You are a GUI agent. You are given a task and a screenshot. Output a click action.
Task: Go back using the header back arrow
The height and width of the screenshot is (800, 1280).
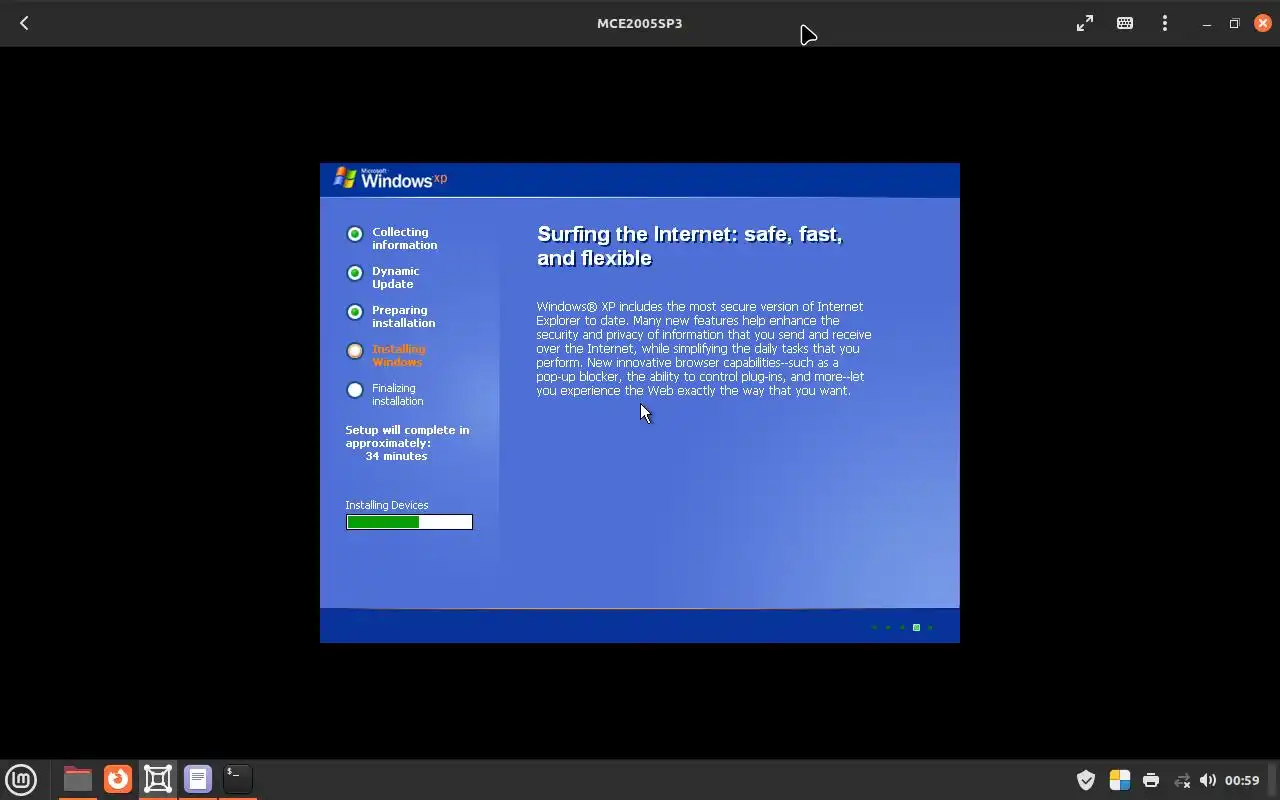(24, 23)
